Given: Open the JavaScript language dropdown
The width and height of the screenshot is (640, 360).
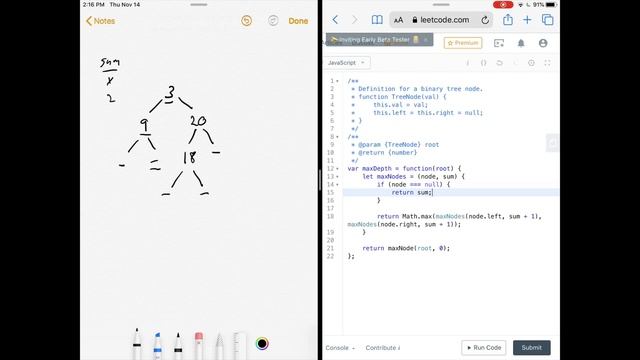Looking at the screenshot, I should click(347, 63).
